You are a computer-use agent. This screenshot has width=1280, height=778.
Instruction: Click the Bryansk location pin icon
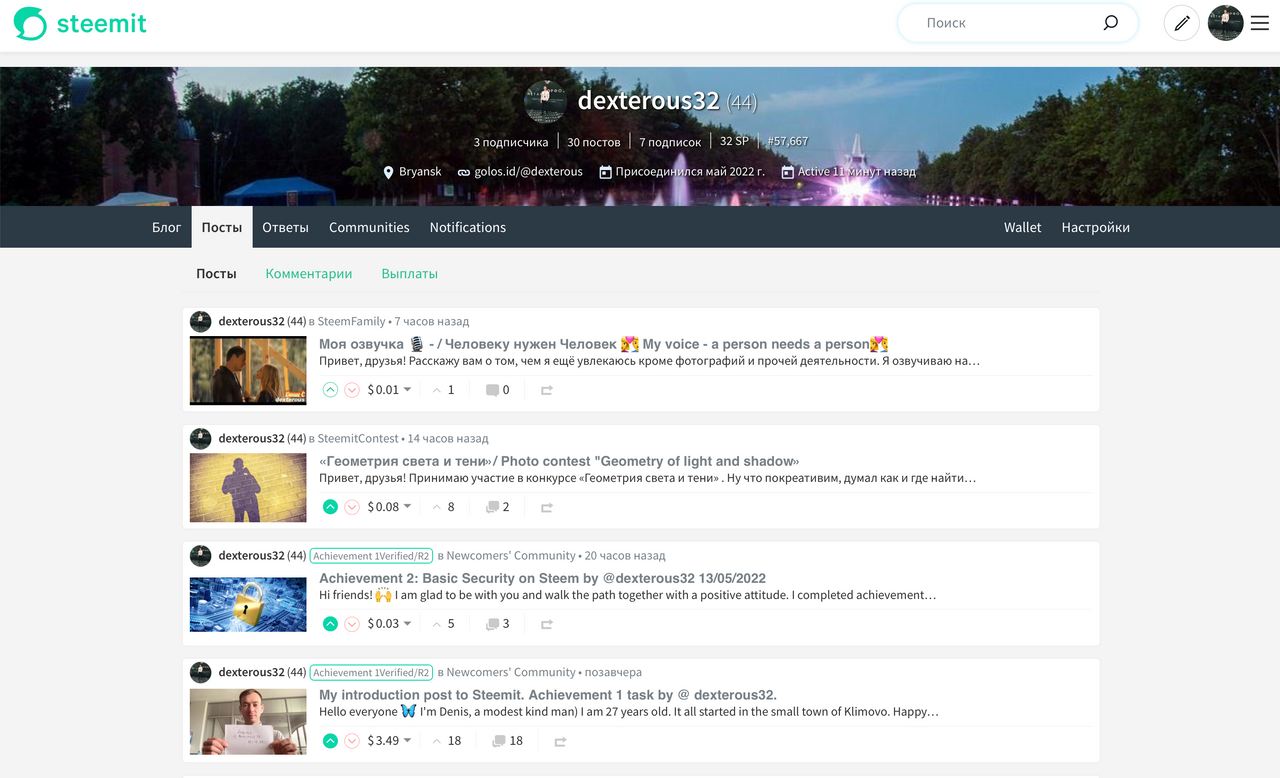pyautogui.click(x=389, y=172)
